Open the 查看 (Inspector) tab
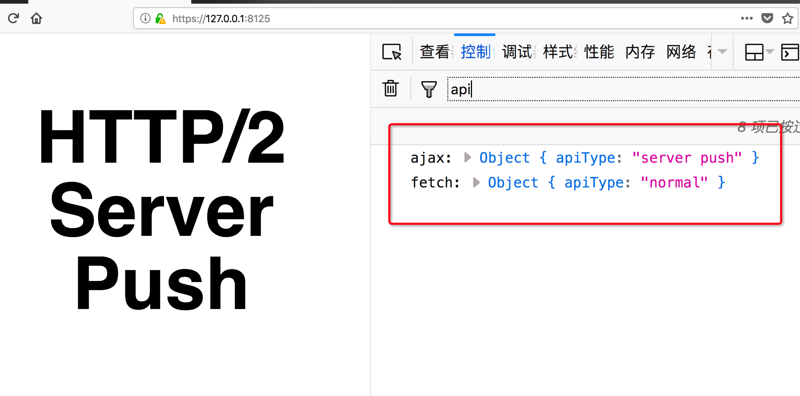The image size is (800, 396). [x=435, y=52]
